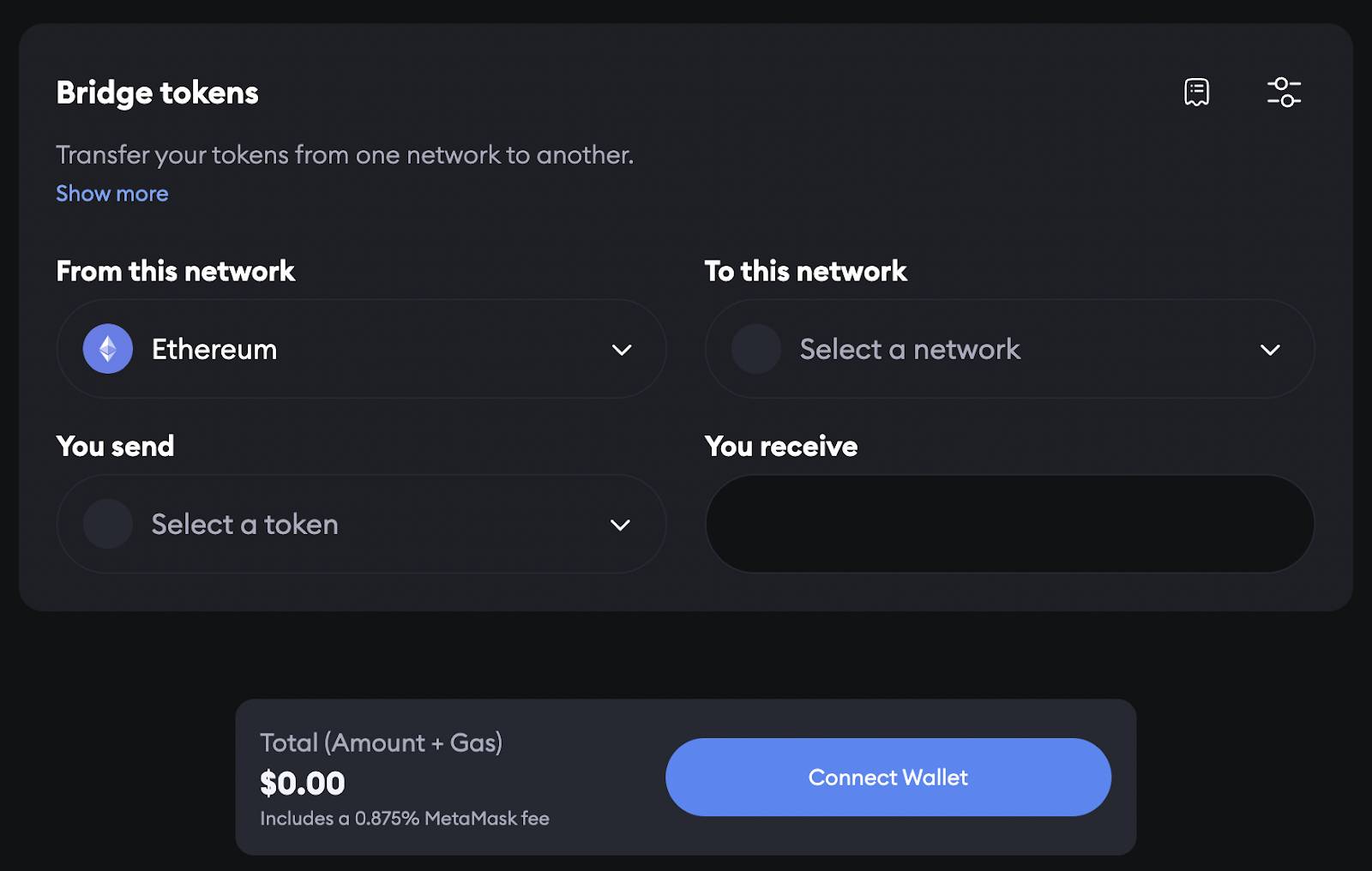This screenshot has height=871, width=1372.
Task: Open the Select a network dropdown
Action: pos(1009,348)
